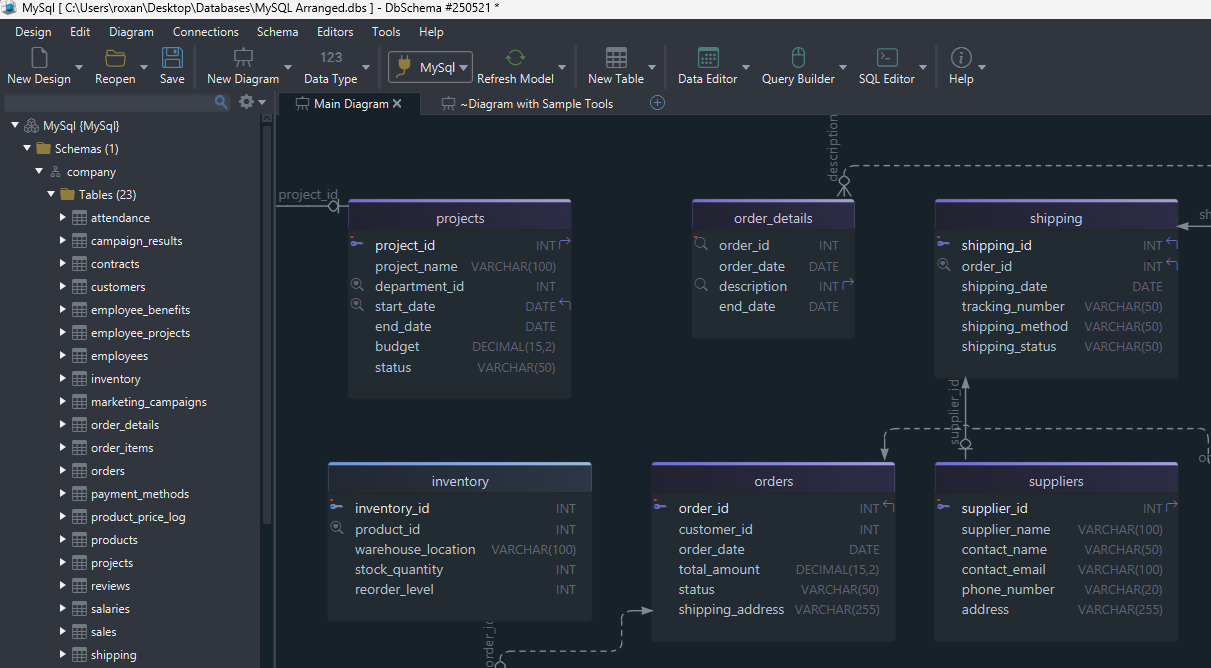The height and width of the screenshot is (668, 1211).
Task: Open the Reopen dropdown arrow
Action: pos(145,68)
